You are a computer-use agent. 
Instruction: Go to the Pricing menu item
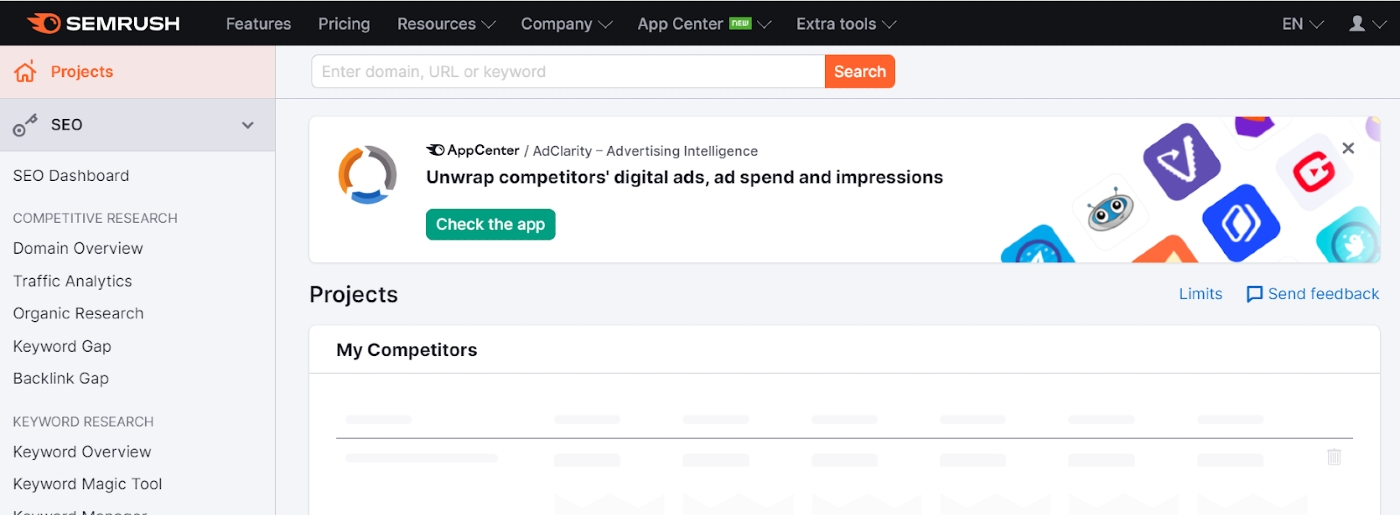coord(344,24)
